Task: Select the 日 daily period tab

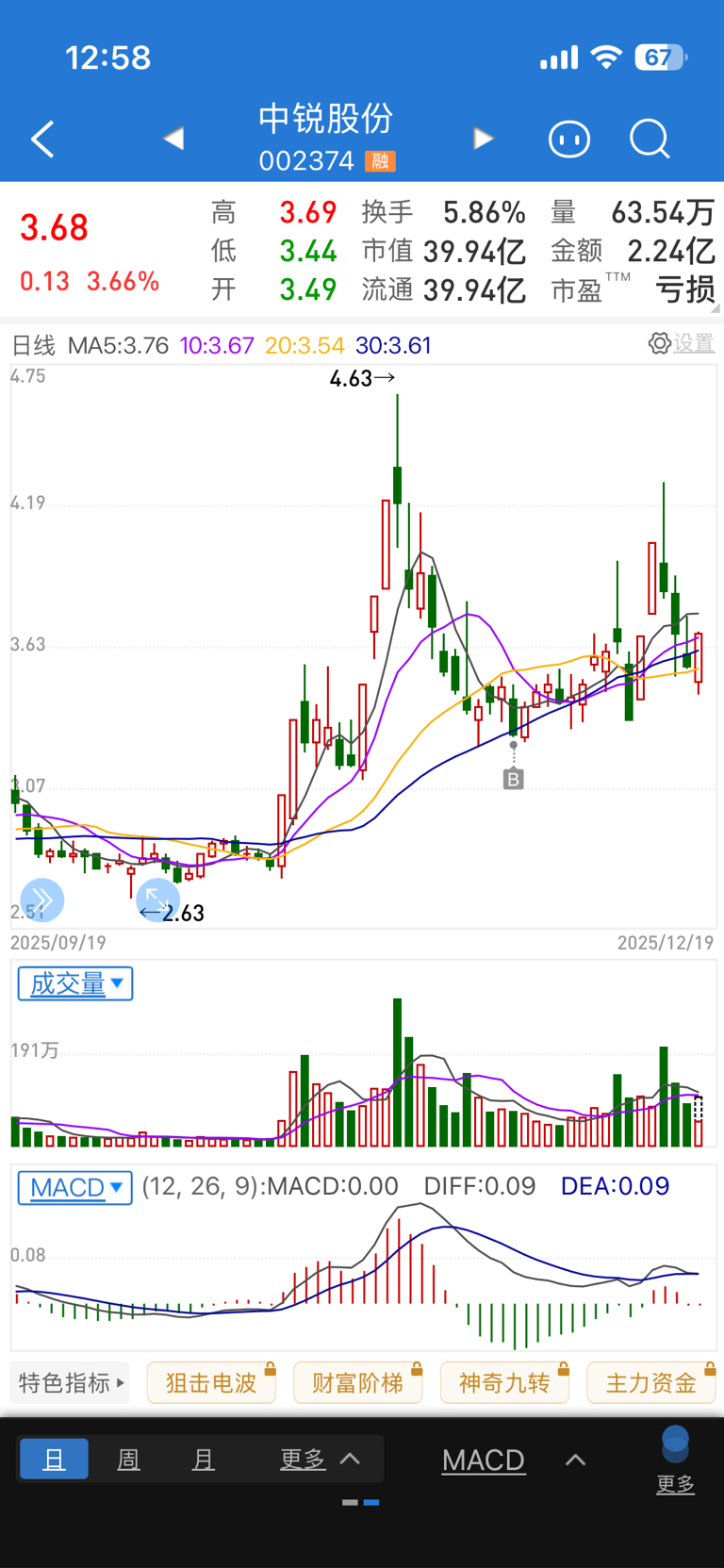Action: pyautogui.click(x=55, y=1460)
